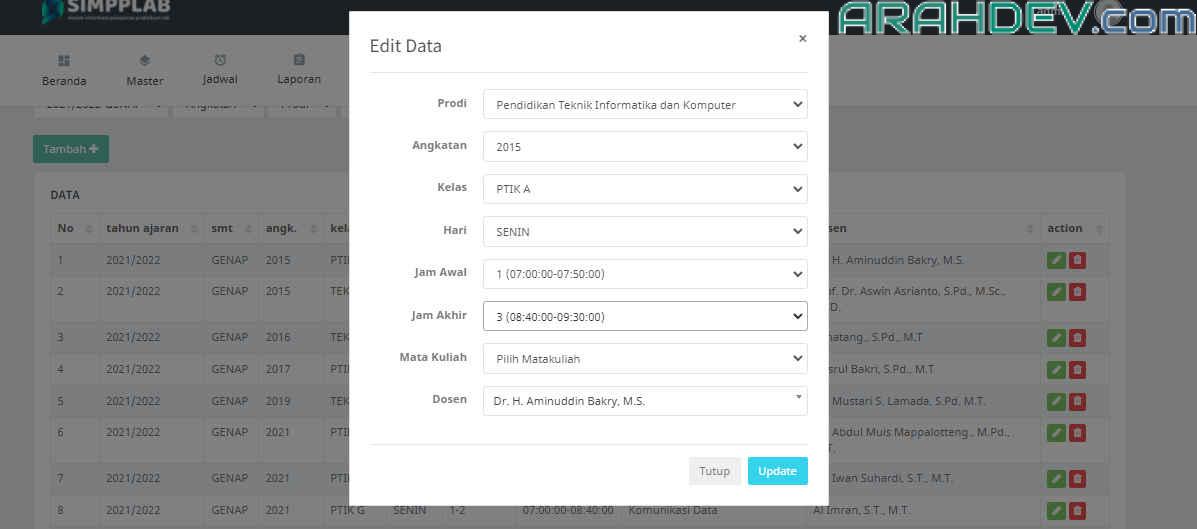Click the green edit icon in row 7
1197x529 pixels.
(x=1056, y=478)
